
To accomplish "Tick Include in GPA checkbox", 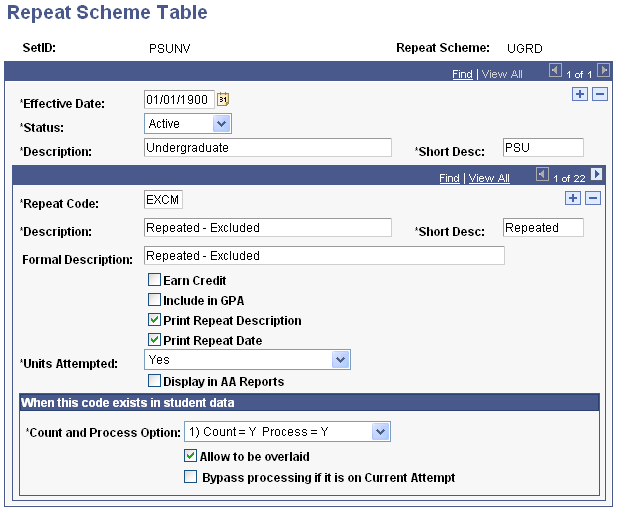I will click(154, 300).
